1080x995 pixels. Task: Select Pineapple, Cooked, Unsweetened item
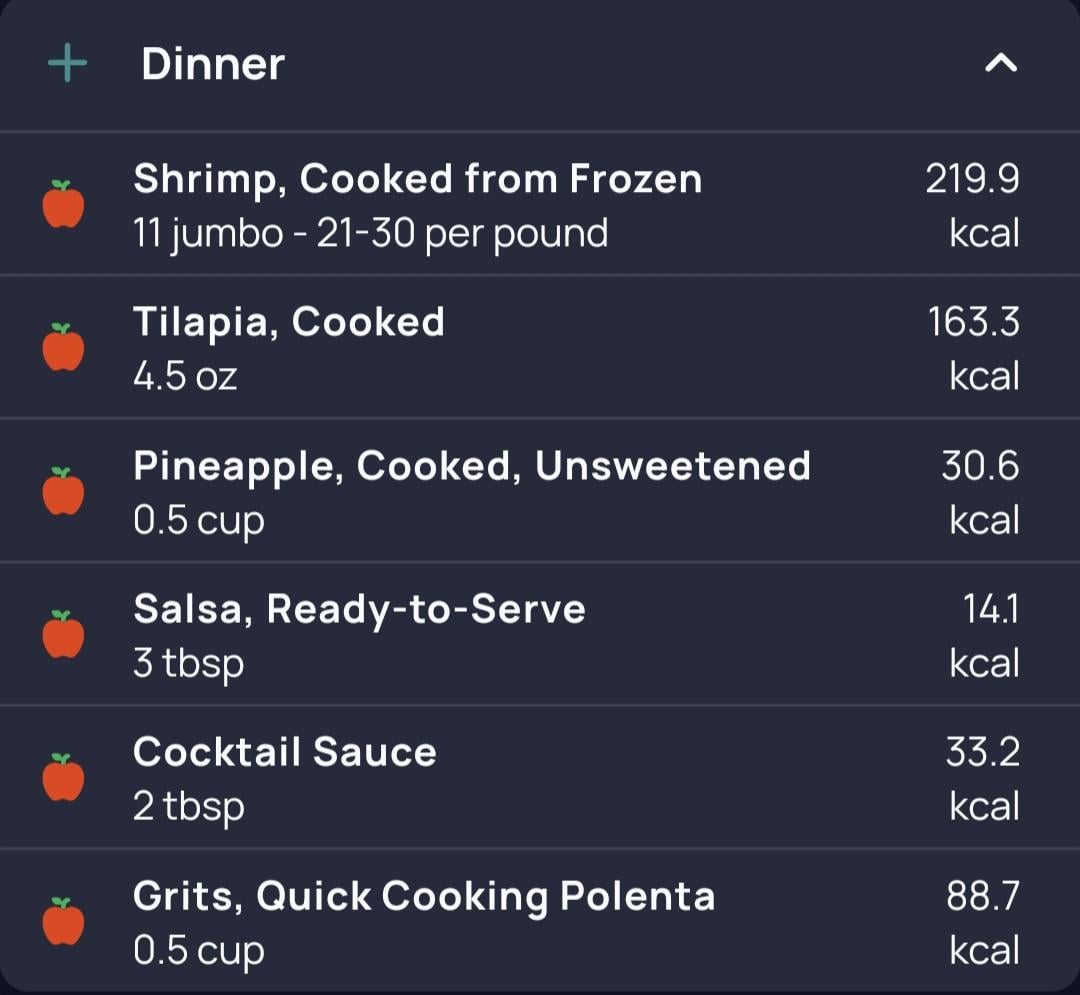click(x=540, y=491)
